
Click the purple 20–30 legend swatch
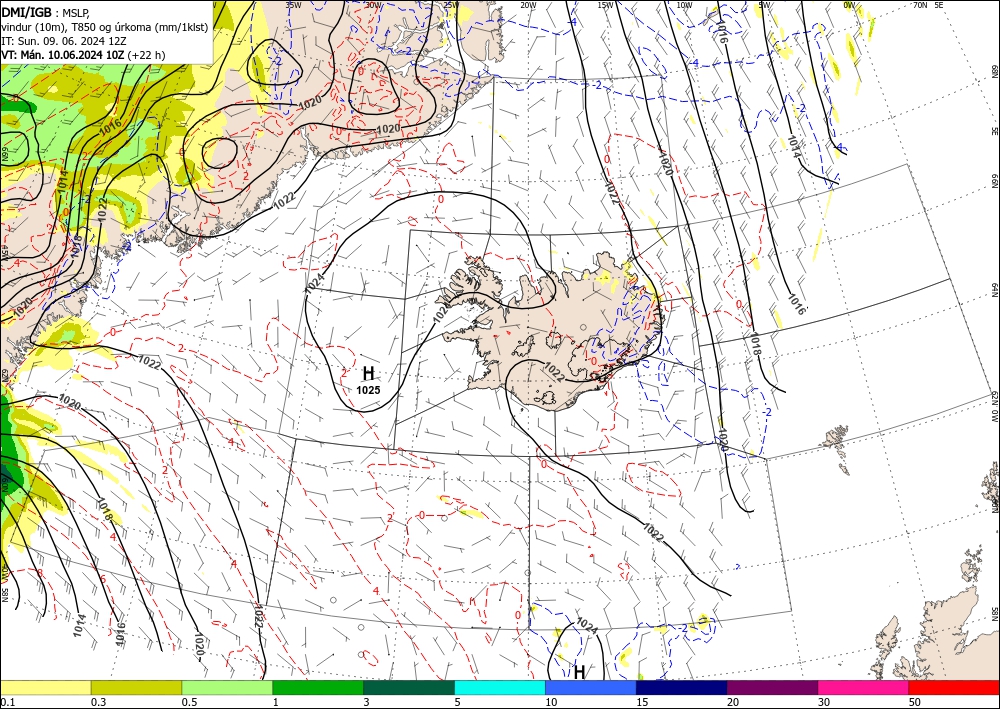click(772, 687)
